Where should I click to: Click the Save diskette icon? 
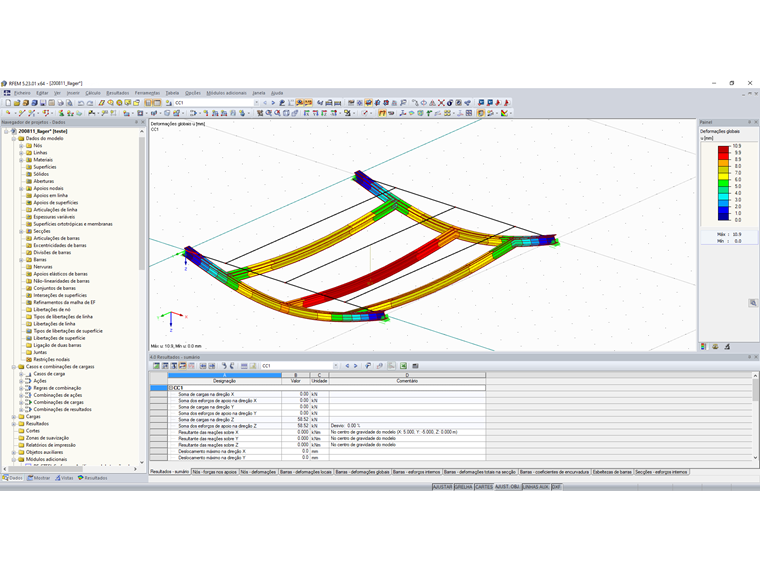click(43, 103)
